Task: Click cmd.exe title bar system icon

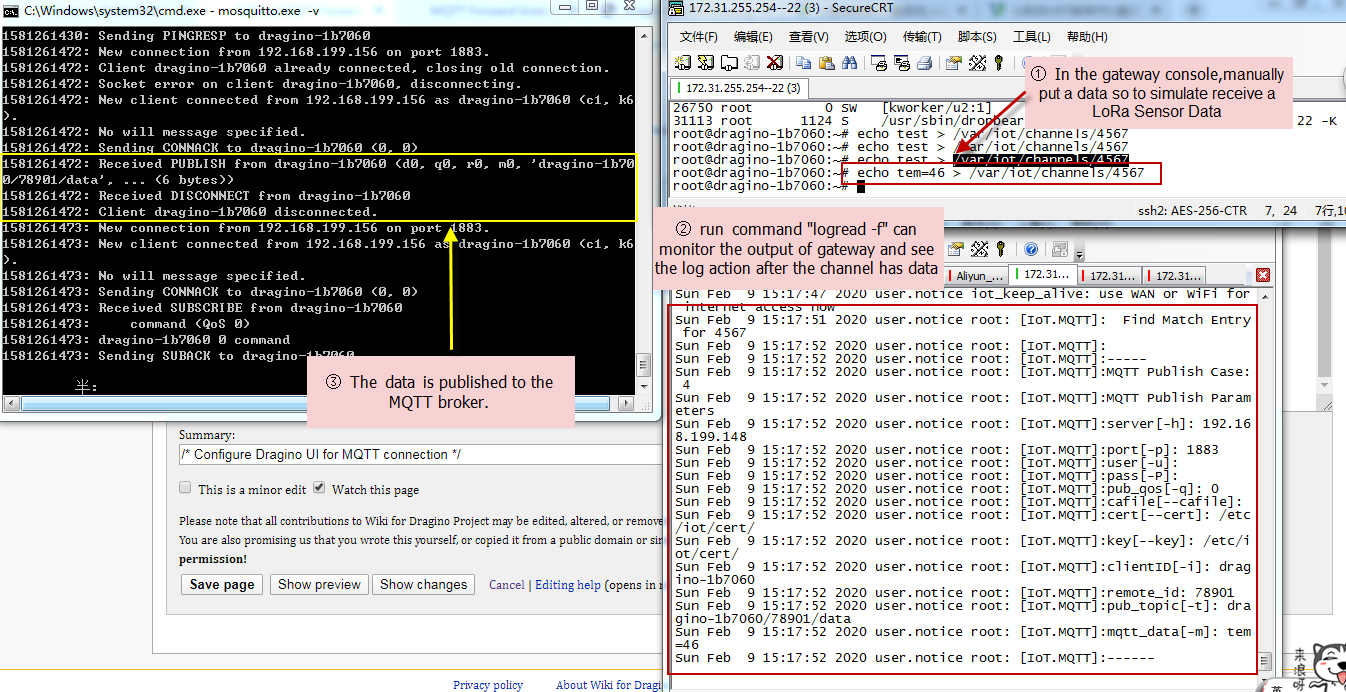Action: click(11, 9)
